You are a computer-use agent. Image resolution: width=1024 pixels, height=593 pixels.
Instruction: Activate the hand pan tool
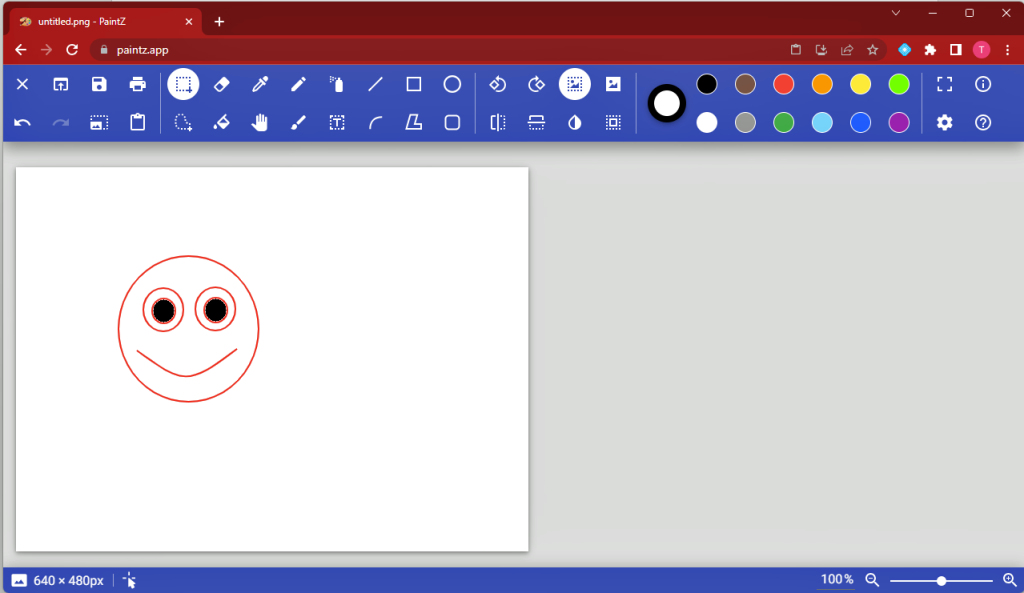click(x=260, y=122)
